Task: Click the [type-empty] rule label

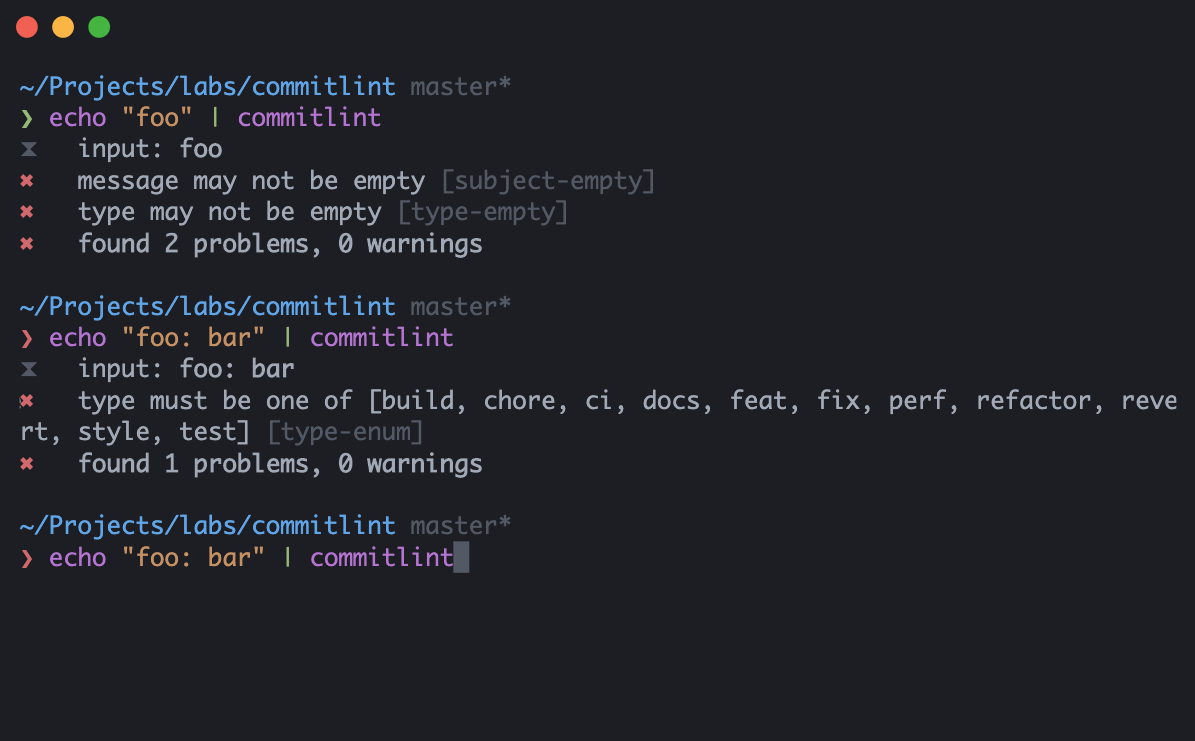Action: pos(483,212)
